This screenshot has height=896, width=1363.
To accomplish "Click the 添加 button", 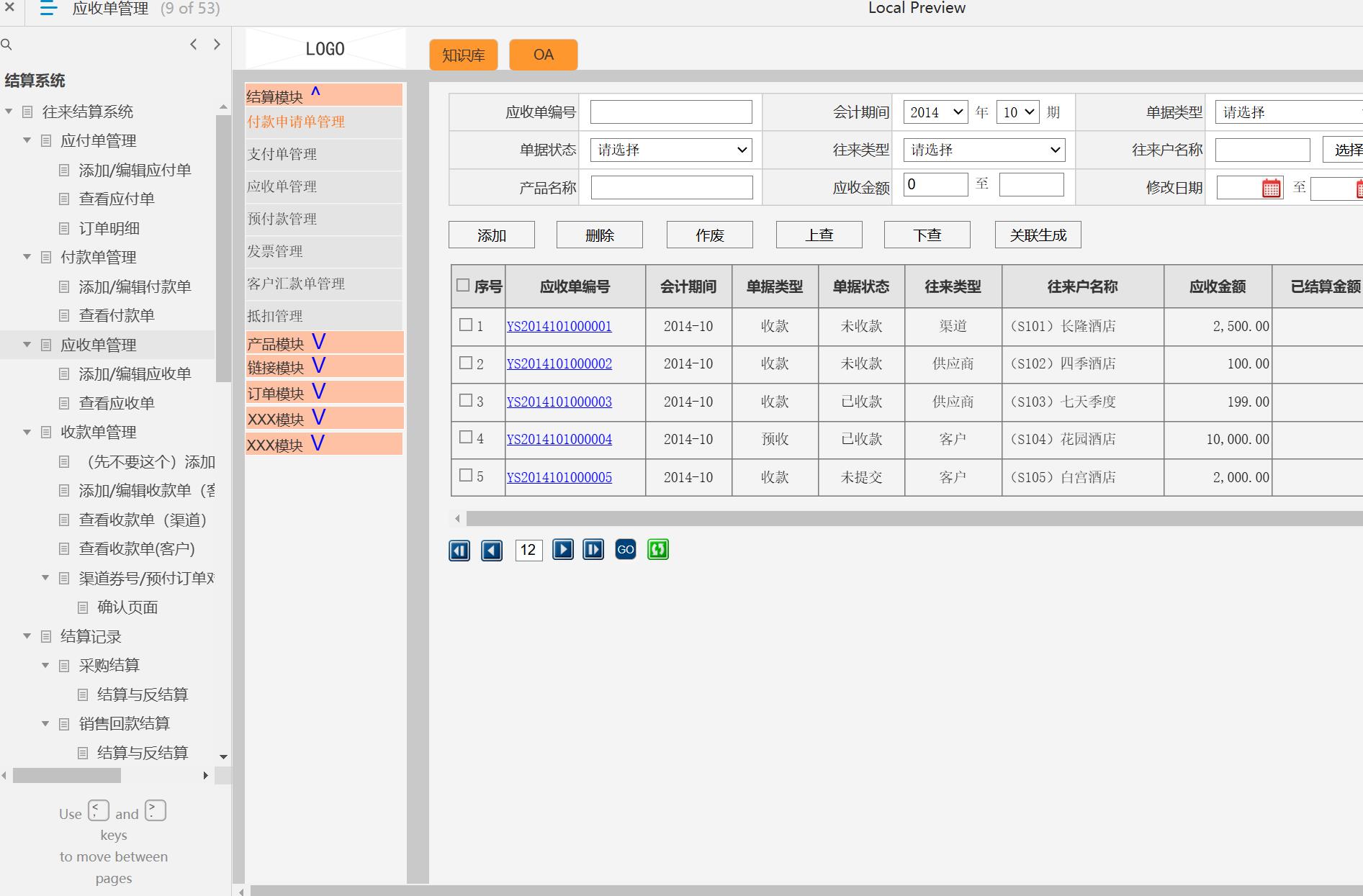I will point(492,235).
